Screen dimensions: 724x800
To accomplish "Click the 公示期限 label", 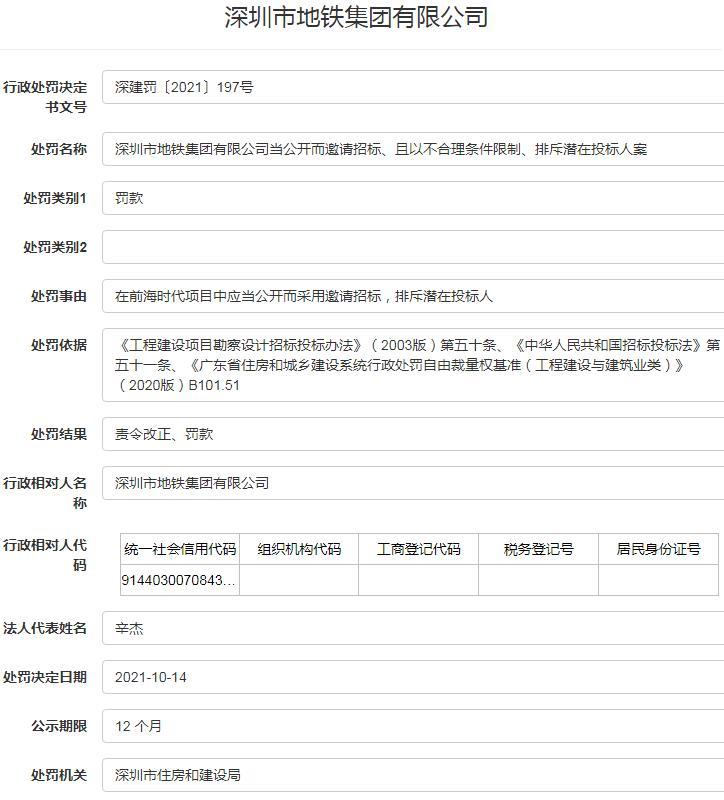I will pos(59,726).
